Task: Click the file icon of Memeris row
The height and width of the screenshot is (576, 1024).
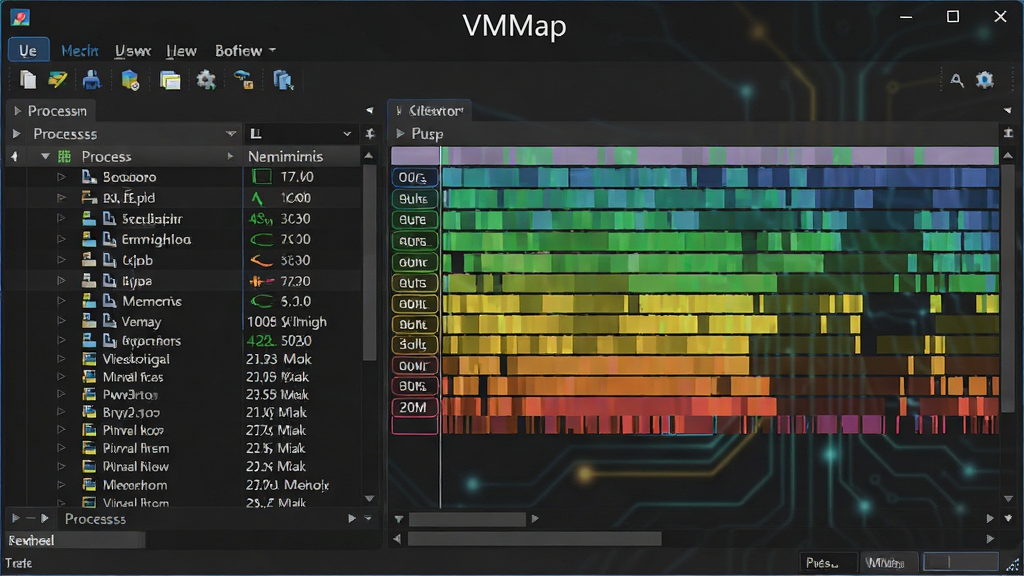Action: 110,301
